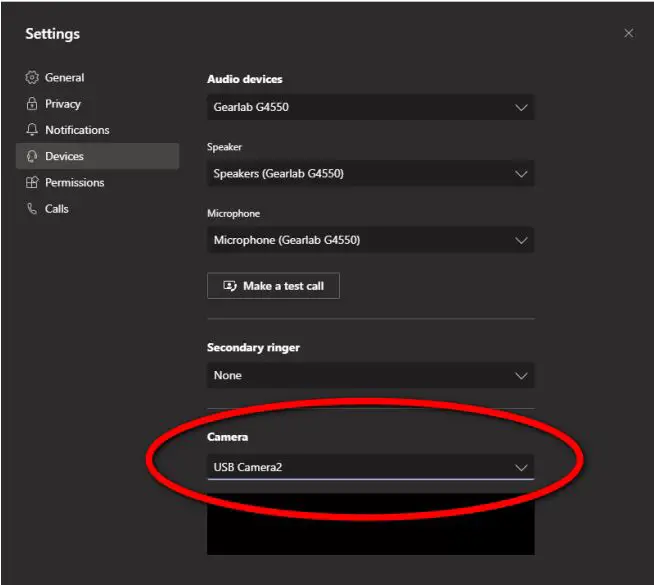Expand the Audio devices dropdown

tap(370, 107)
